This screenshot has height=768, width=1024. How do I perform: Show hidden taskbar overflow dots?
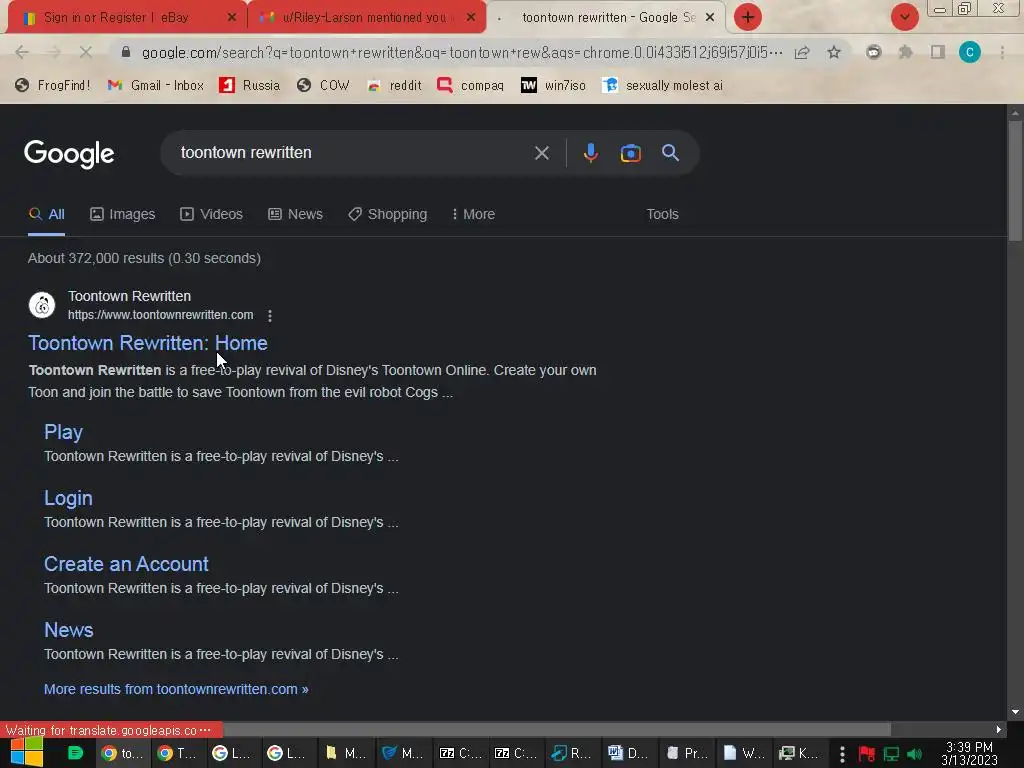coord(842,754)
